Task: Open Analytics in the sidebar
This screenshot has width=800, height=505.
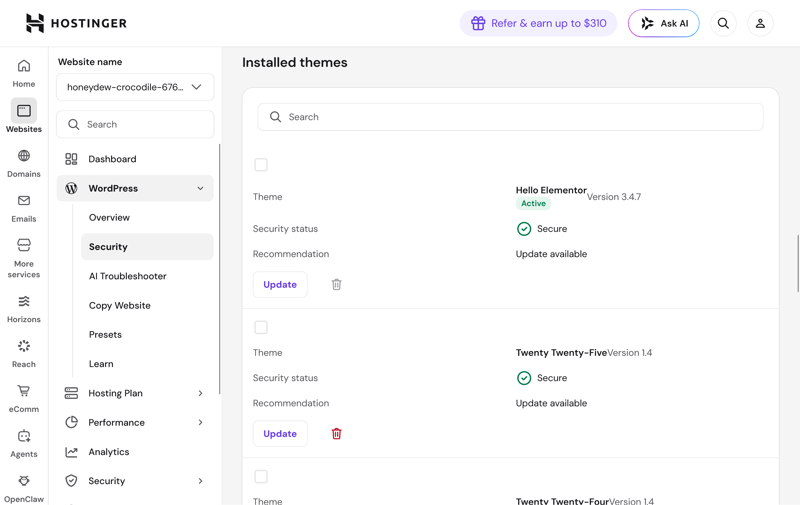Action: tap(135, 452)
